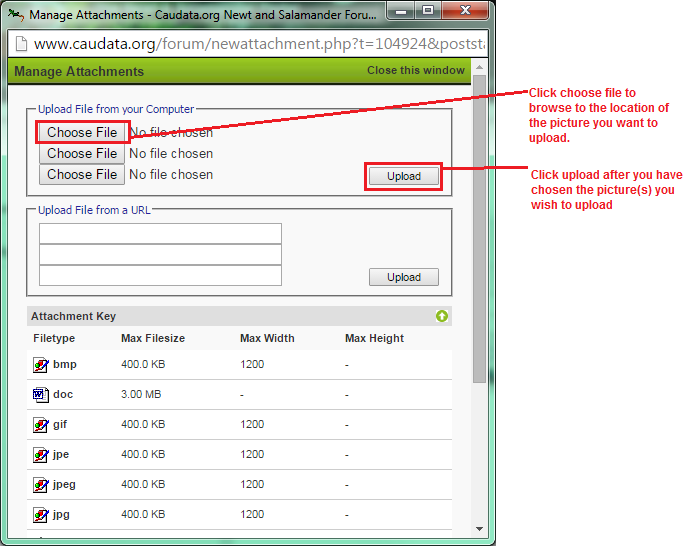The image size is (686, 546).
Task: Click the scrollbar down arrow
Action: [479, 527]
